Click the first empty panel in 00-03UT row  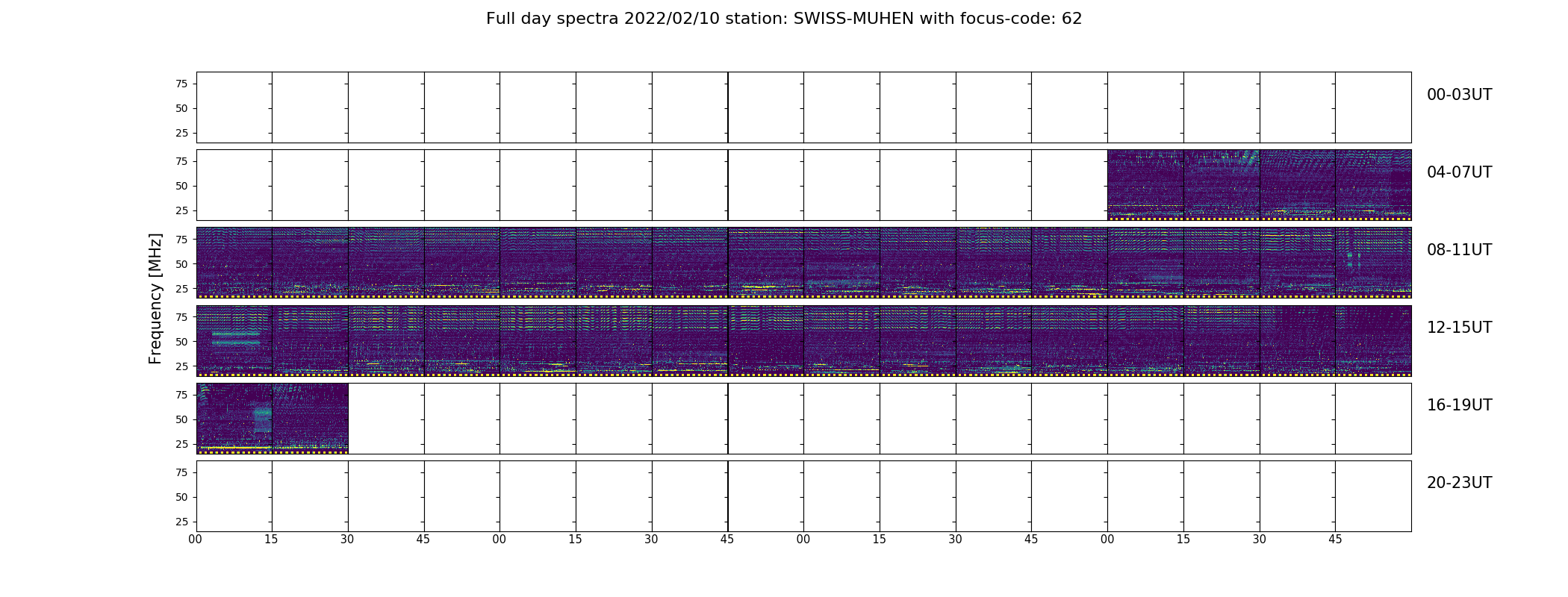tap(234, 107)
